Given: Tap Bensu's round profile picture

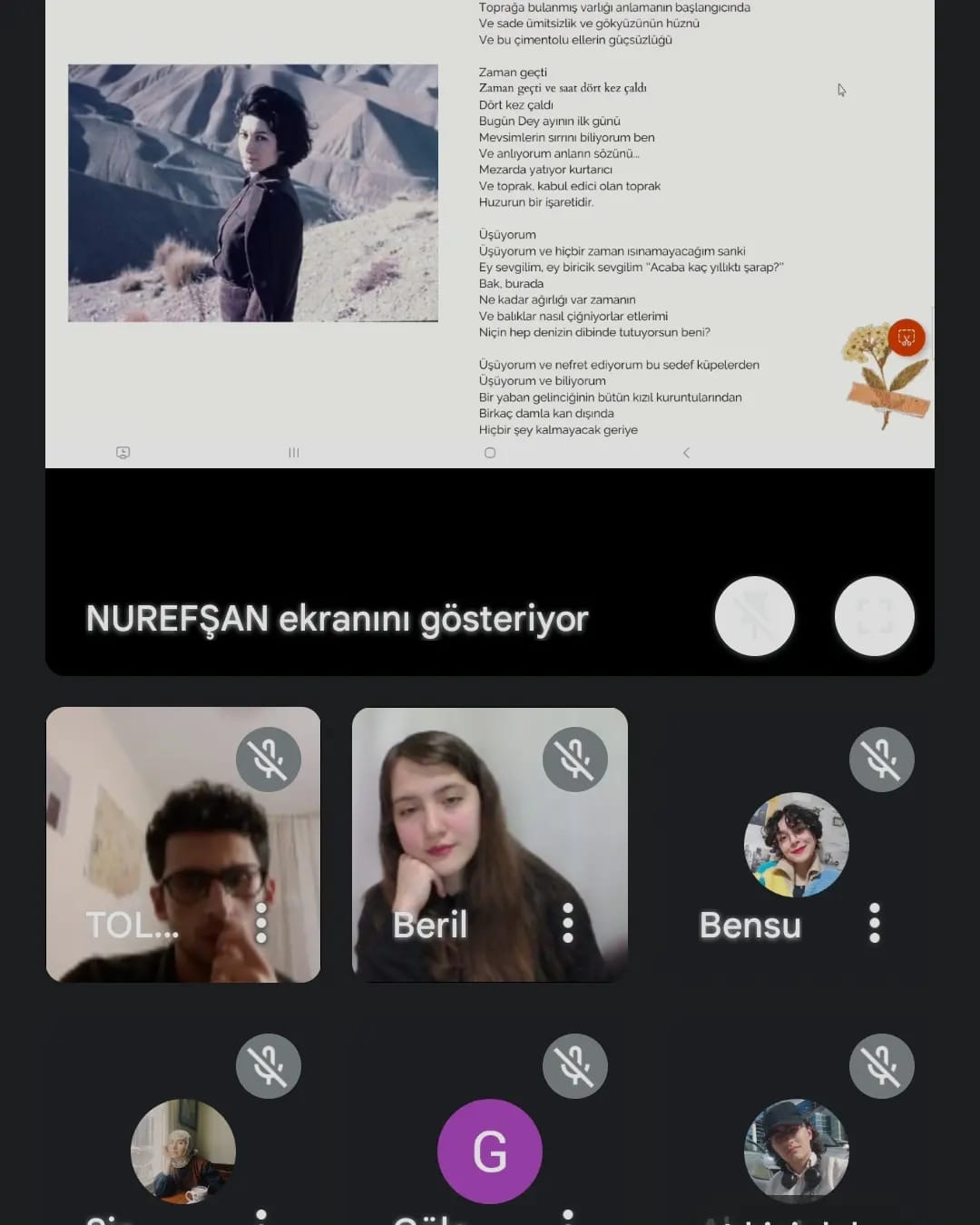Looking at the screenshot, I should (x=796, y=845).
